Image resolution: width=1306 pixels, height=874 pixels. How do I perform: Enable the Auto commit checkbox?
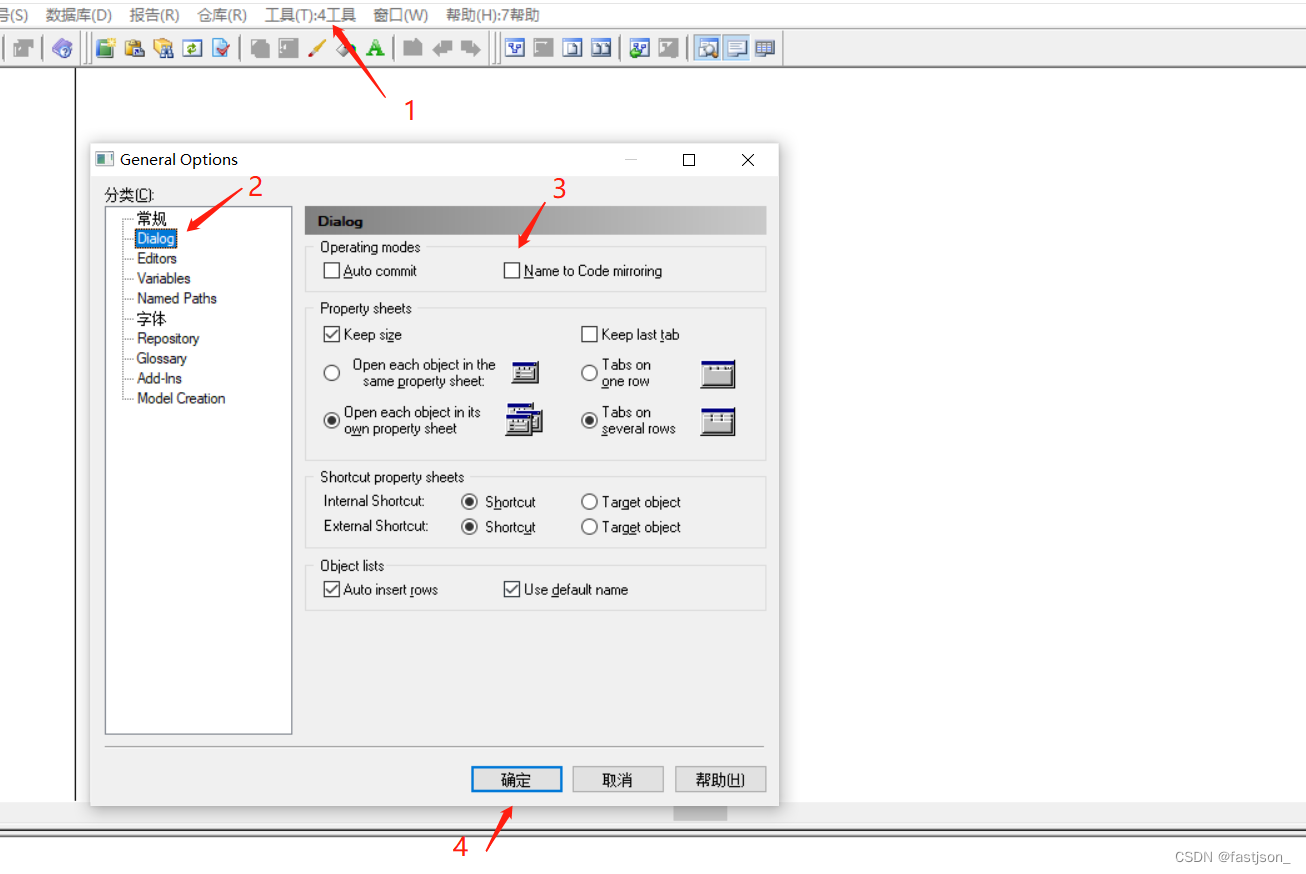pos(331,270)
